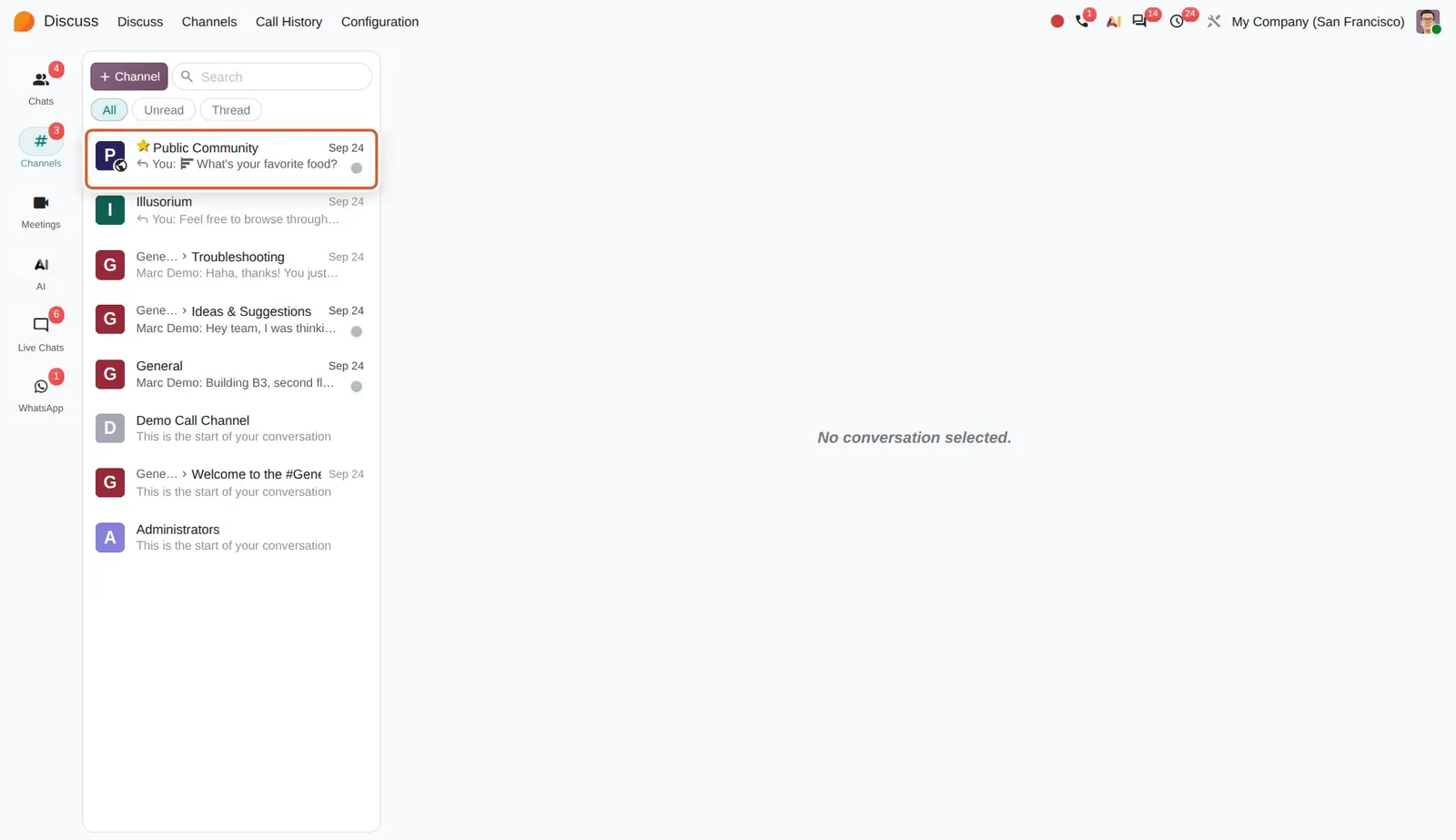Image resolution: width=1456 pixels, height=840 pixels.
Task: Click the unread dot on the Public Community row
Action: point(357,168)
